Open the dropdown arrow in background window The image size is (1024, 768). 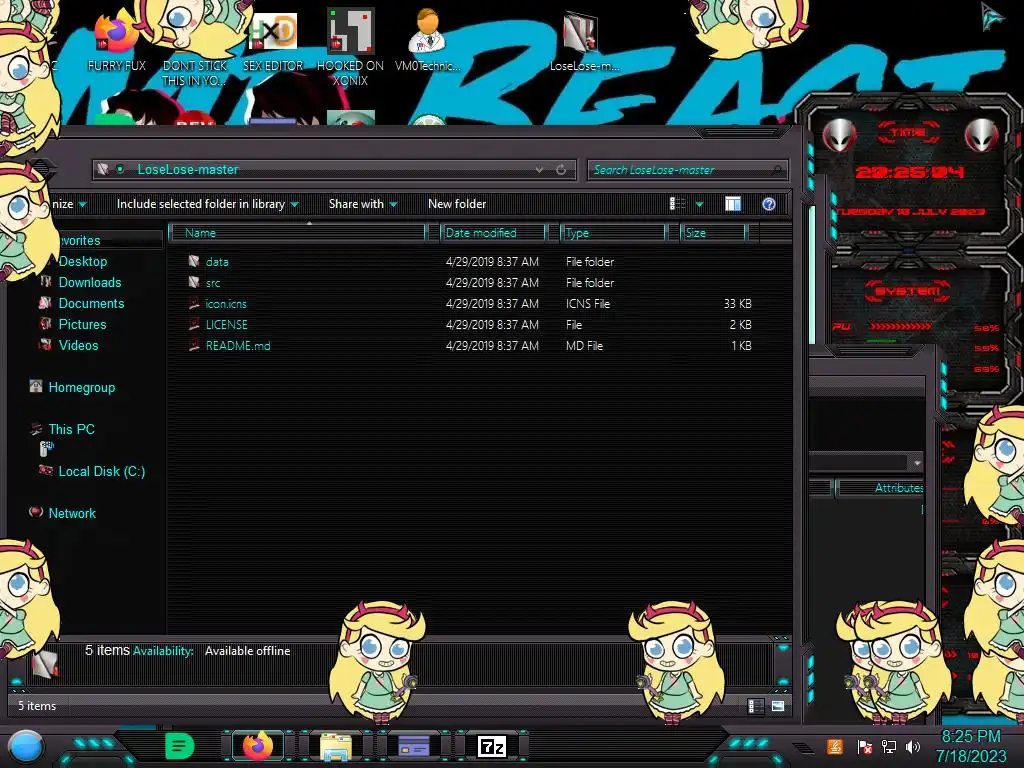click(x=917, y=462)
